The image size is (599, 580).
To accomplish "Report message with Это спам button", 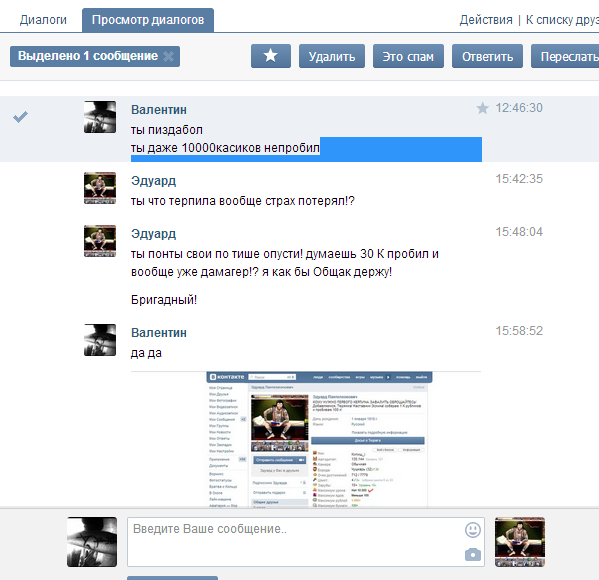I will click(x=408, y=56).
